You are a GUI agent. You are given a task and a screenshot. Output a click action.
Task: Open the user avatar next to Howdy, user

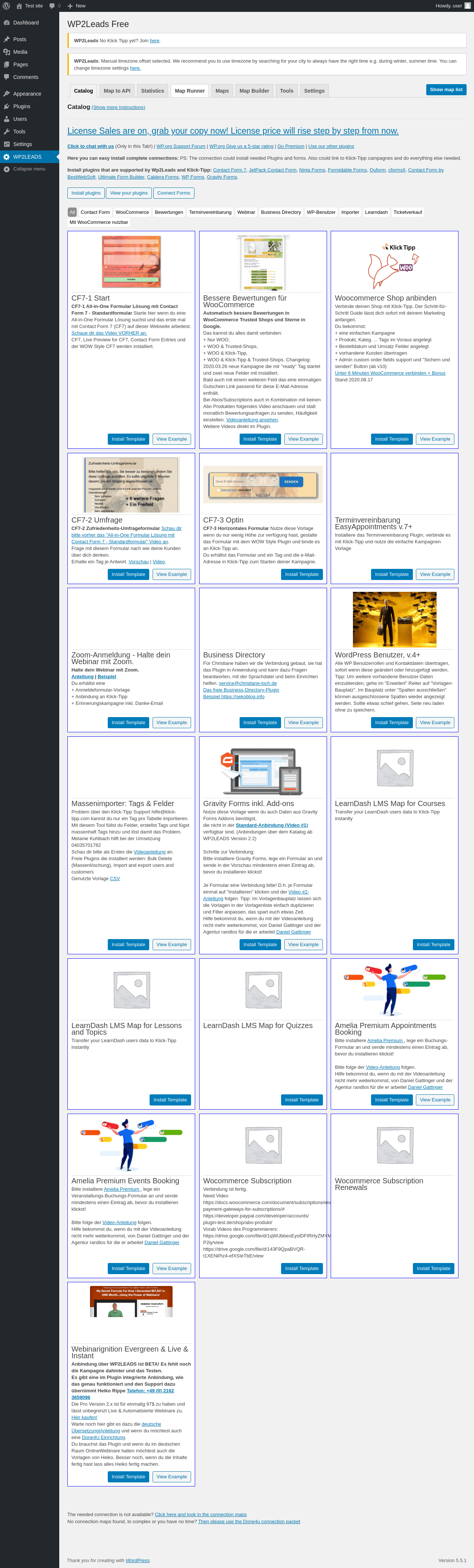pos(467,6)
